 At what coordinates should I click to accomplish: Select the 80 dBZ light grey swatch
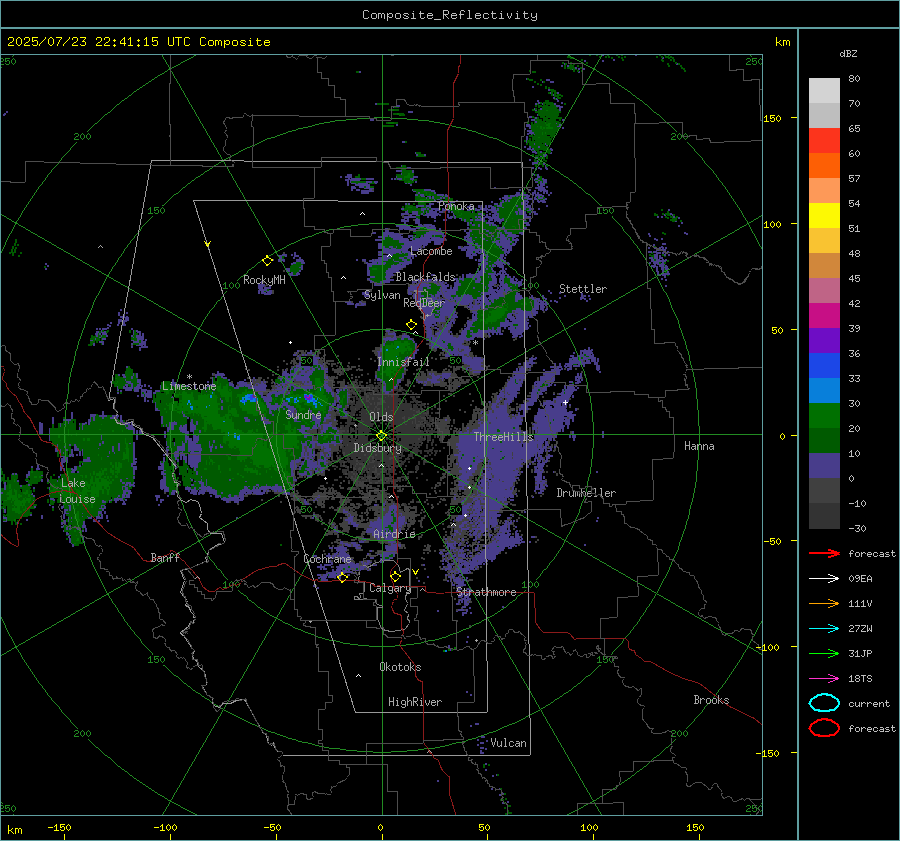[824, 91]
